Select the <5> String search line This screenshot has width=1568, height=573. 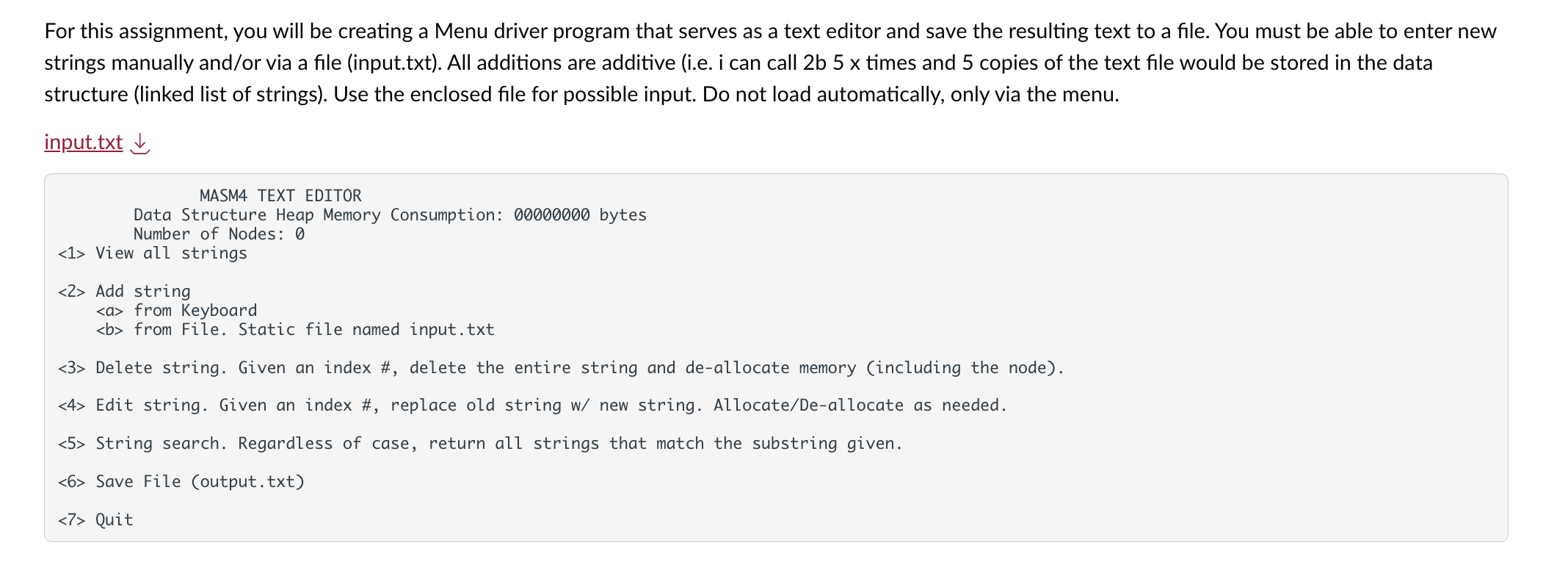point(480,444)
